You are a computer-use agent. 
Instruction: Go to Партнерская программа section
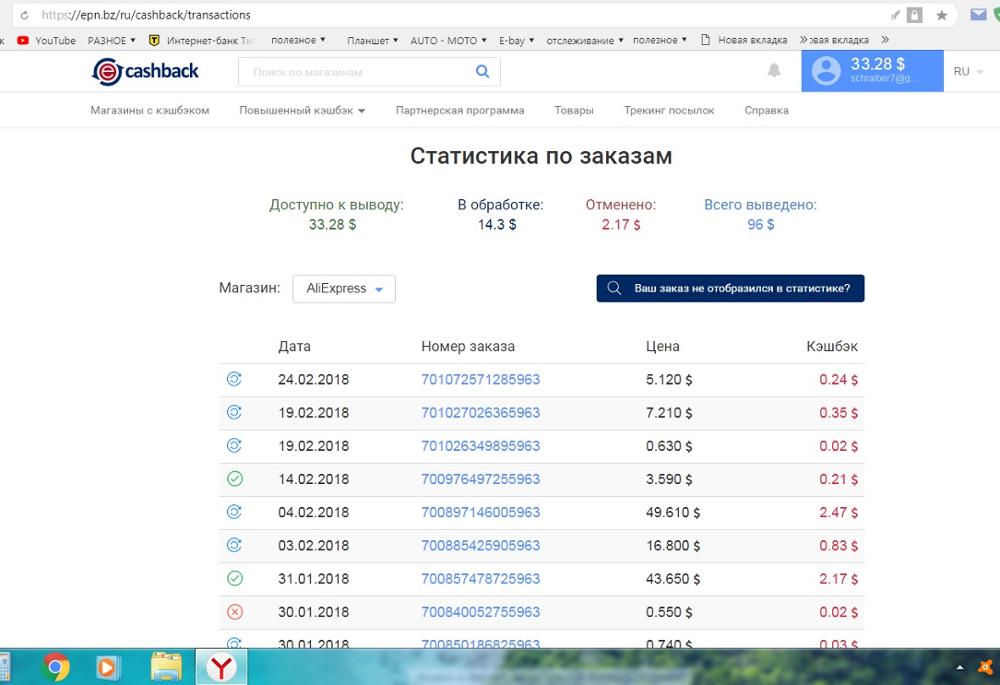click(459, 111)
